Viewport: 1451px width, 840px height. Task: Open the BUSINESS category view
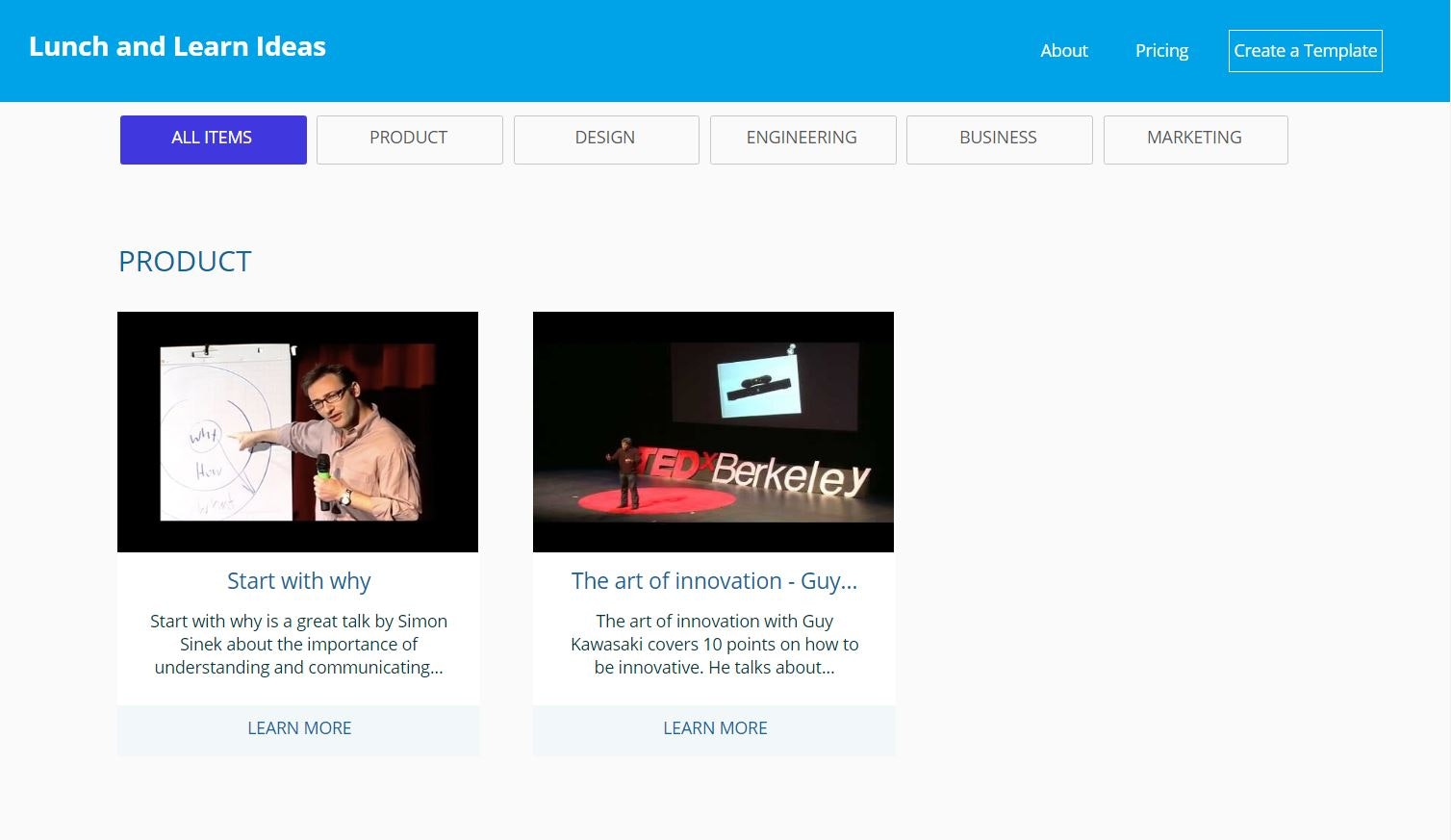[x=998, y=139]
